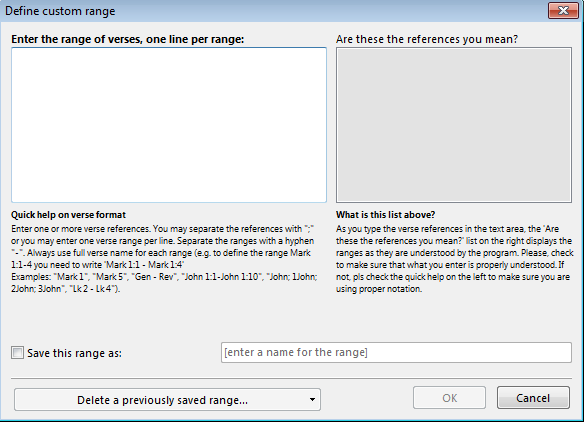Click the explanation paragraph under the references list
Image resolution: width=584 pixels, height=422 pixels.
(x=454, y=258)
